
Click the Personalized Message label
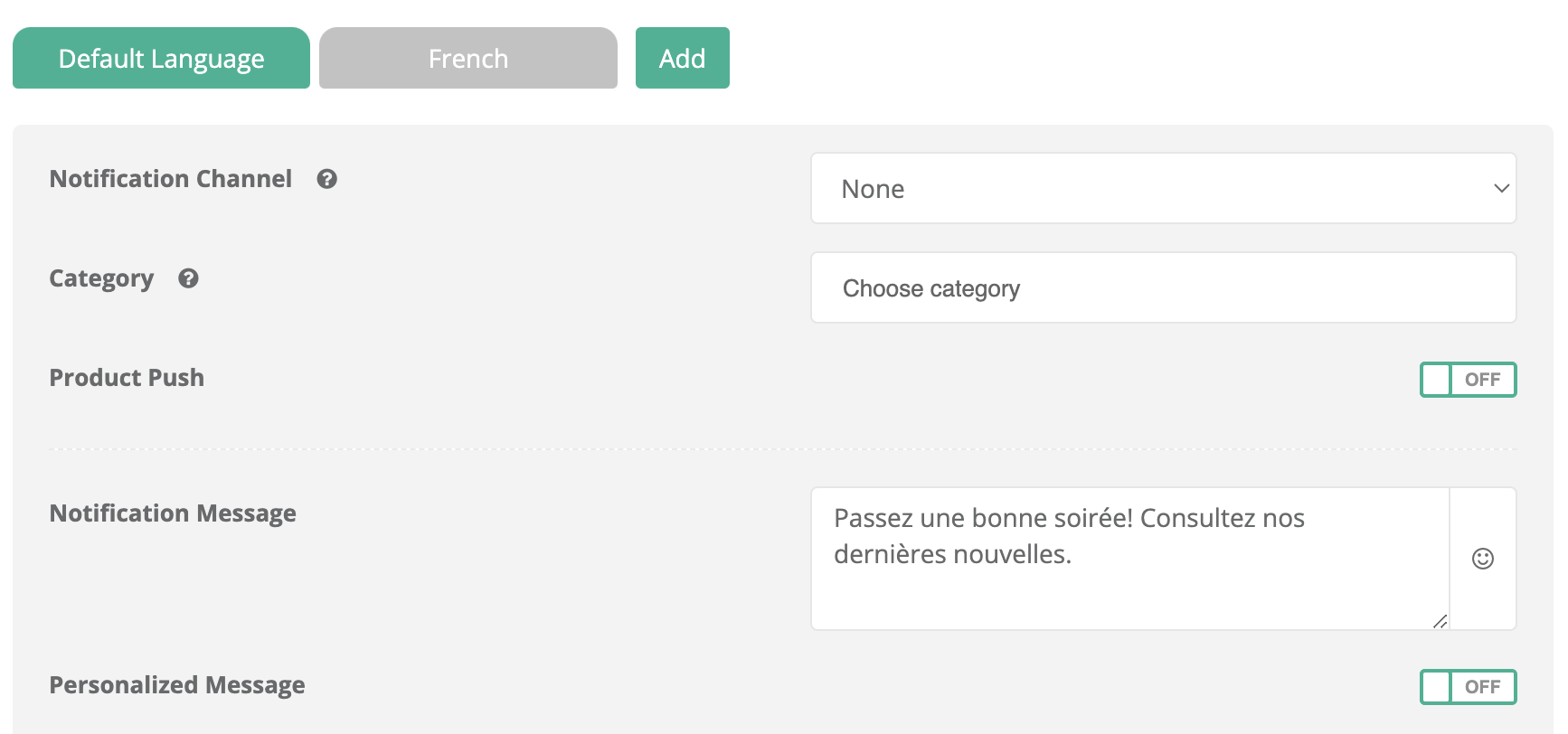click(x=177, y=685)
